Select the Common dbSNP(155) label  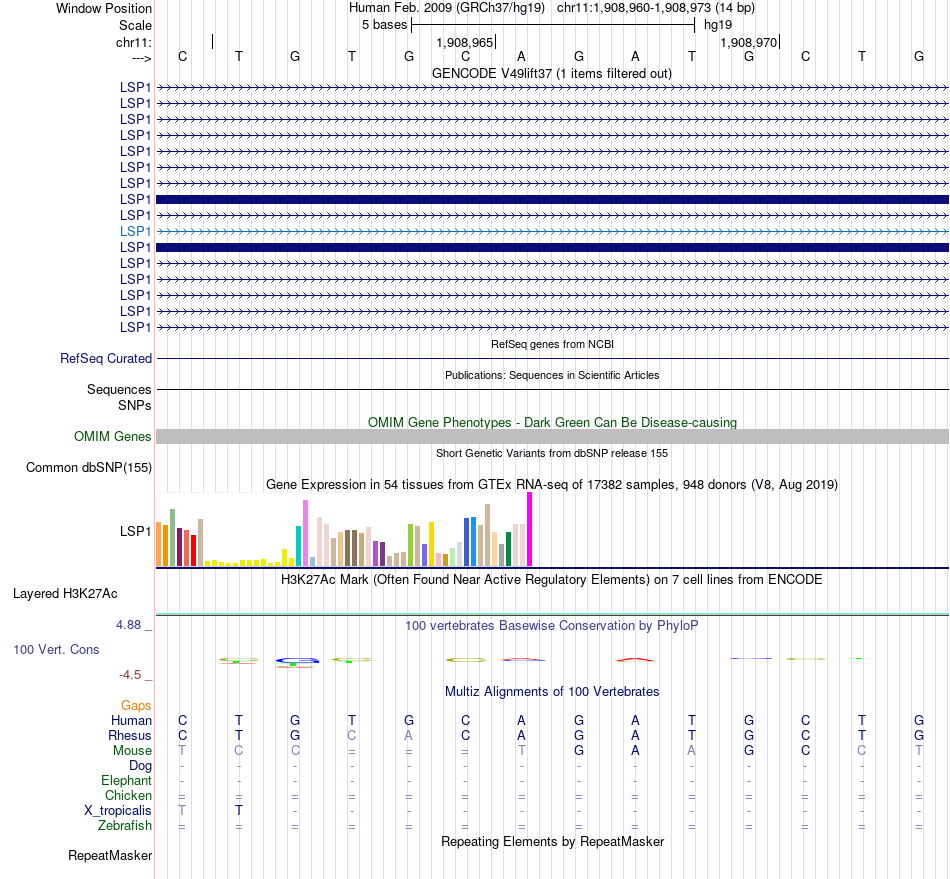[x=89, y=468]
